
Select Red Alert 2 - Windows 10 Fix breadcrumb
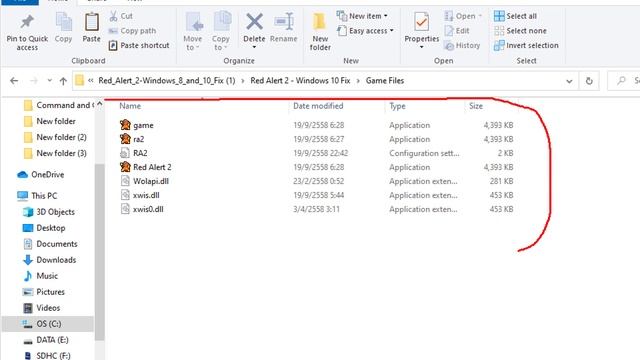click(300, 81)
